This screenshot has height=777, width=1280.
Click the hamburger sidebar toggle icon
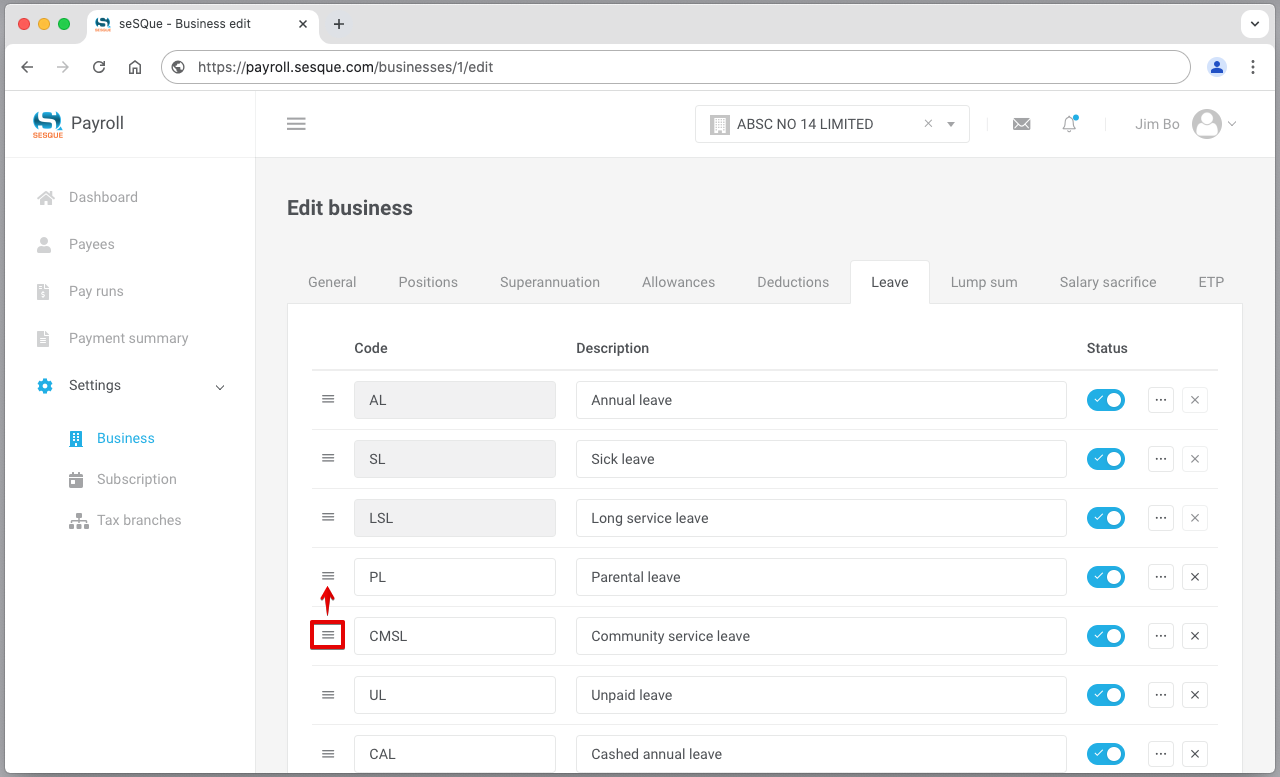click(296, 124)
